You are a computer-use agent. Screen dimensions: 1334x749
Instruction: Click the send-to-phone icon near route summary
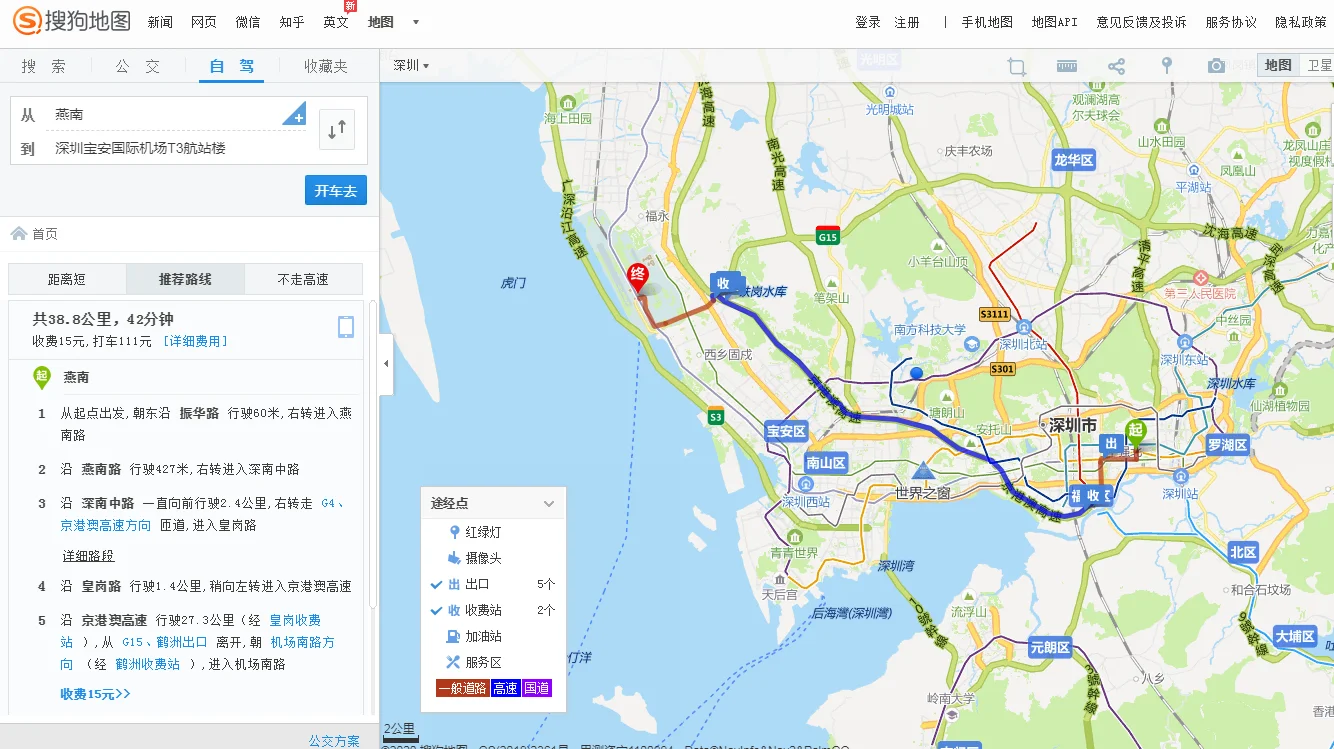click(x=346, y=327)
